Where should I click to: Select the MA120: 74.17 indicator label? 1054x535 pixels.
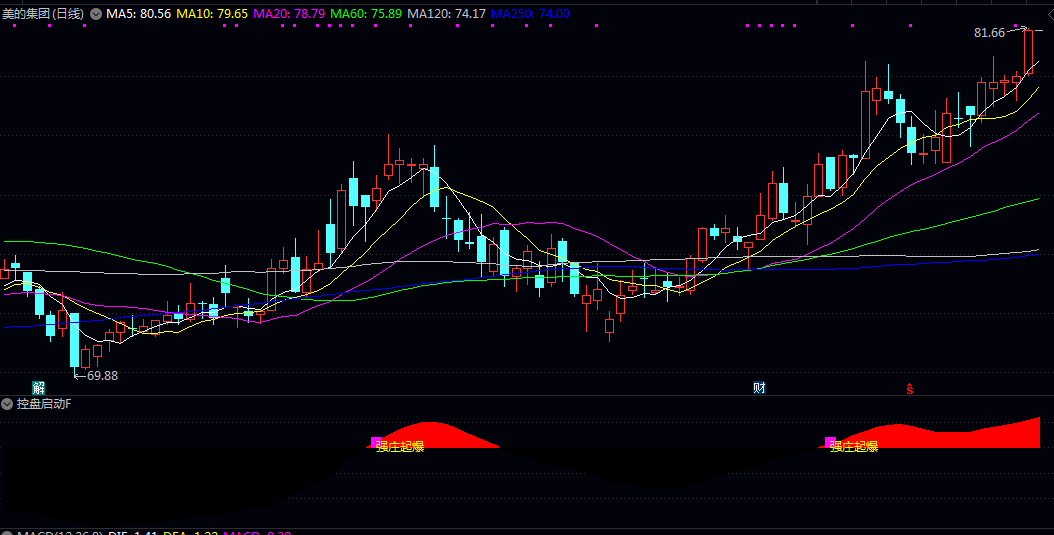(x=447, y=13)
